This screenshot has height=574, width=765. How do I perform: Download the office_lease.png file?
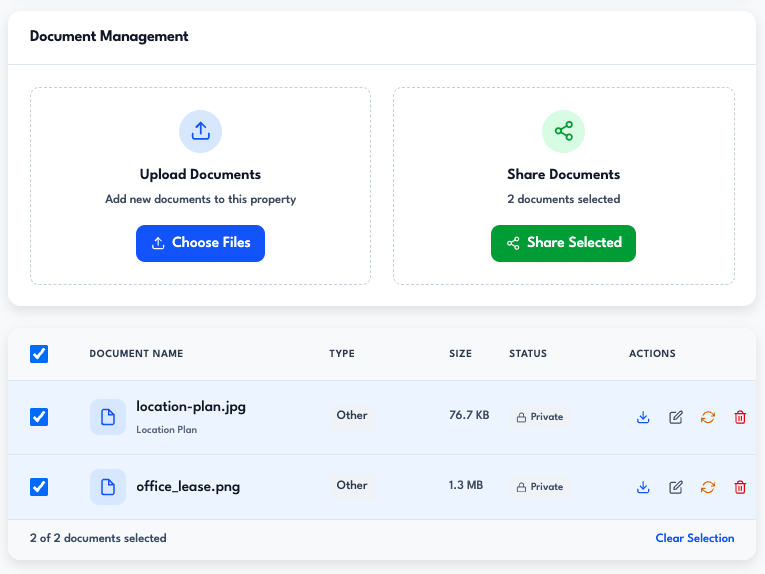pos(643,487)
